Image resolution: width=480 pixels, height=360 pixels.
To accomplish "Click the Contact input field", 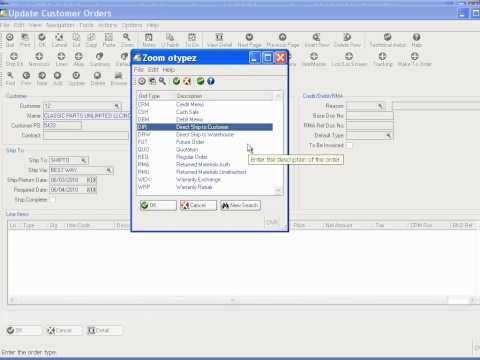I will pyautogui.click(x=86, y=135).
